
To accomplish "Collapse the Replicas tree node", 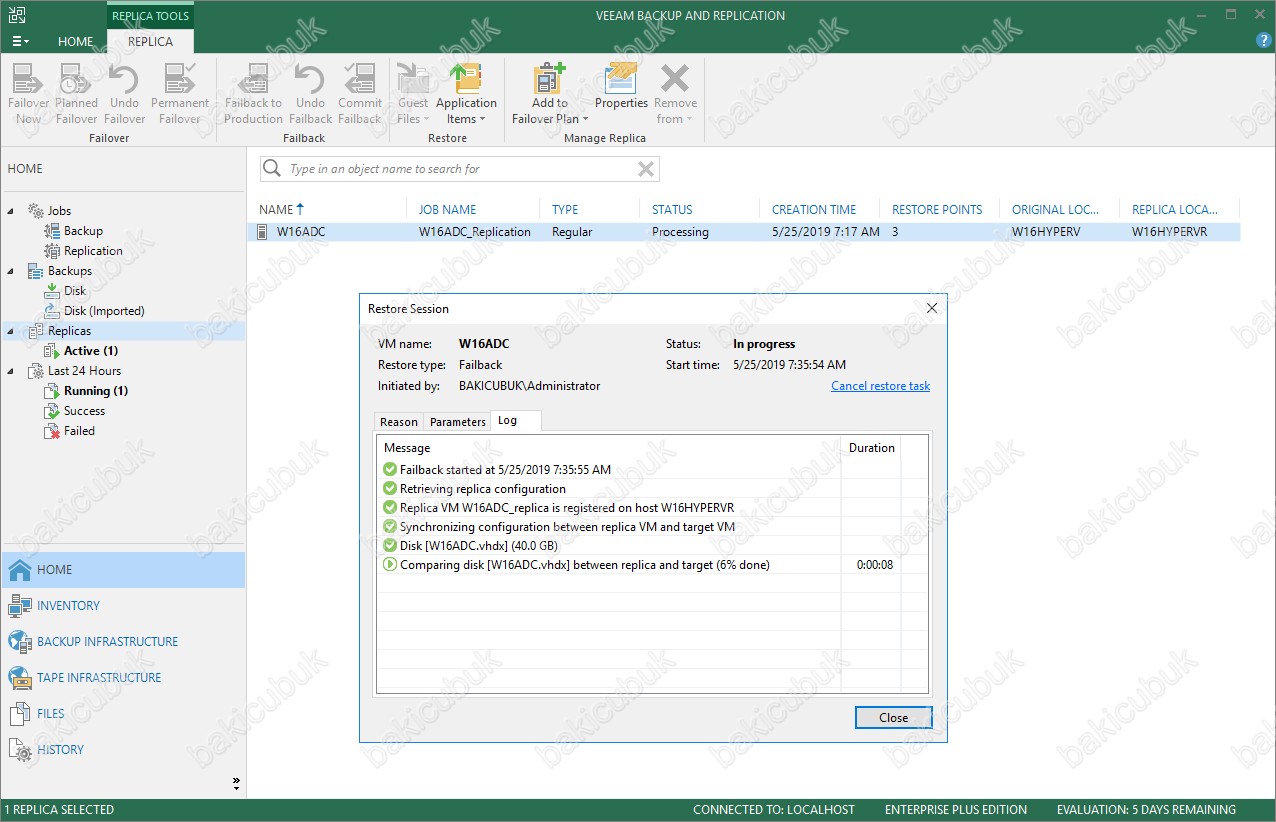I will 12,331.
